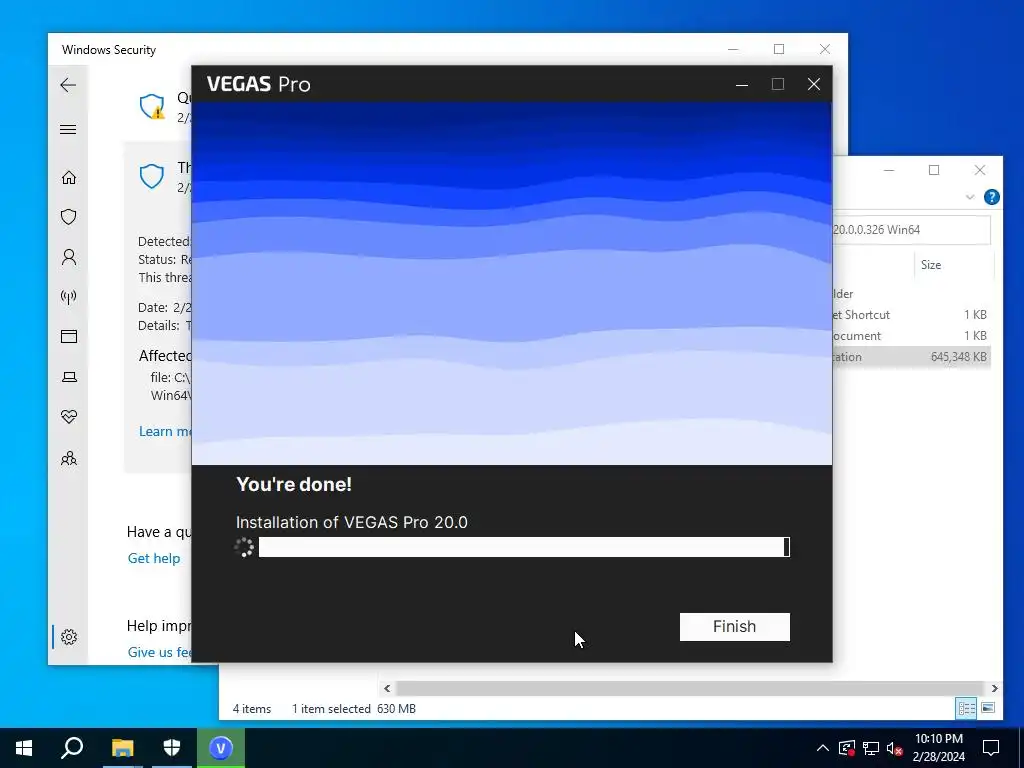The width and height of the screenshot is (1024, 768).
Task: Expand the File Explorer ribbon chevron
Action: [970, 197]
